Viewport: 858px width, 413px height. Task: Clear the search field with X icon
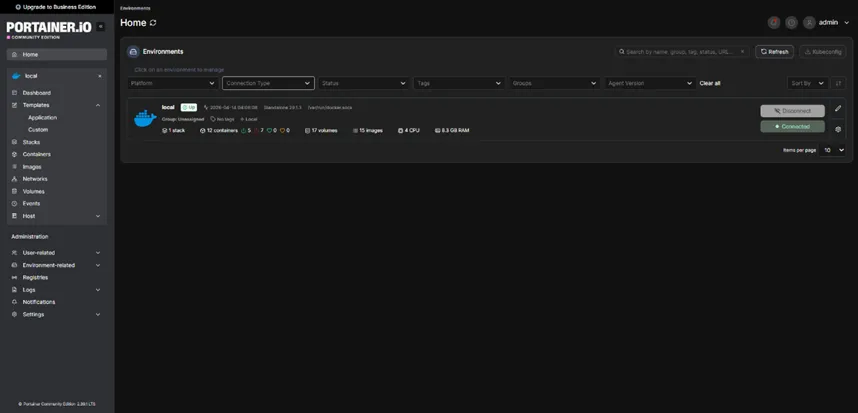click(743, 51)
